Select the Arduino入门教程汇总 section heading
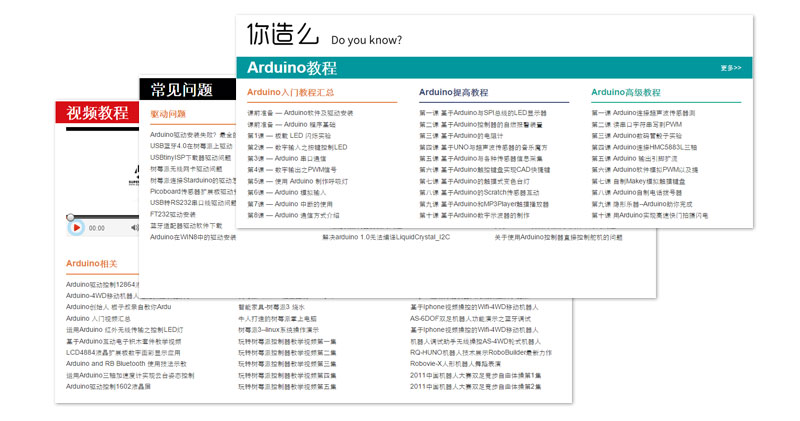 pyautogui.click(x=290, y=92)
